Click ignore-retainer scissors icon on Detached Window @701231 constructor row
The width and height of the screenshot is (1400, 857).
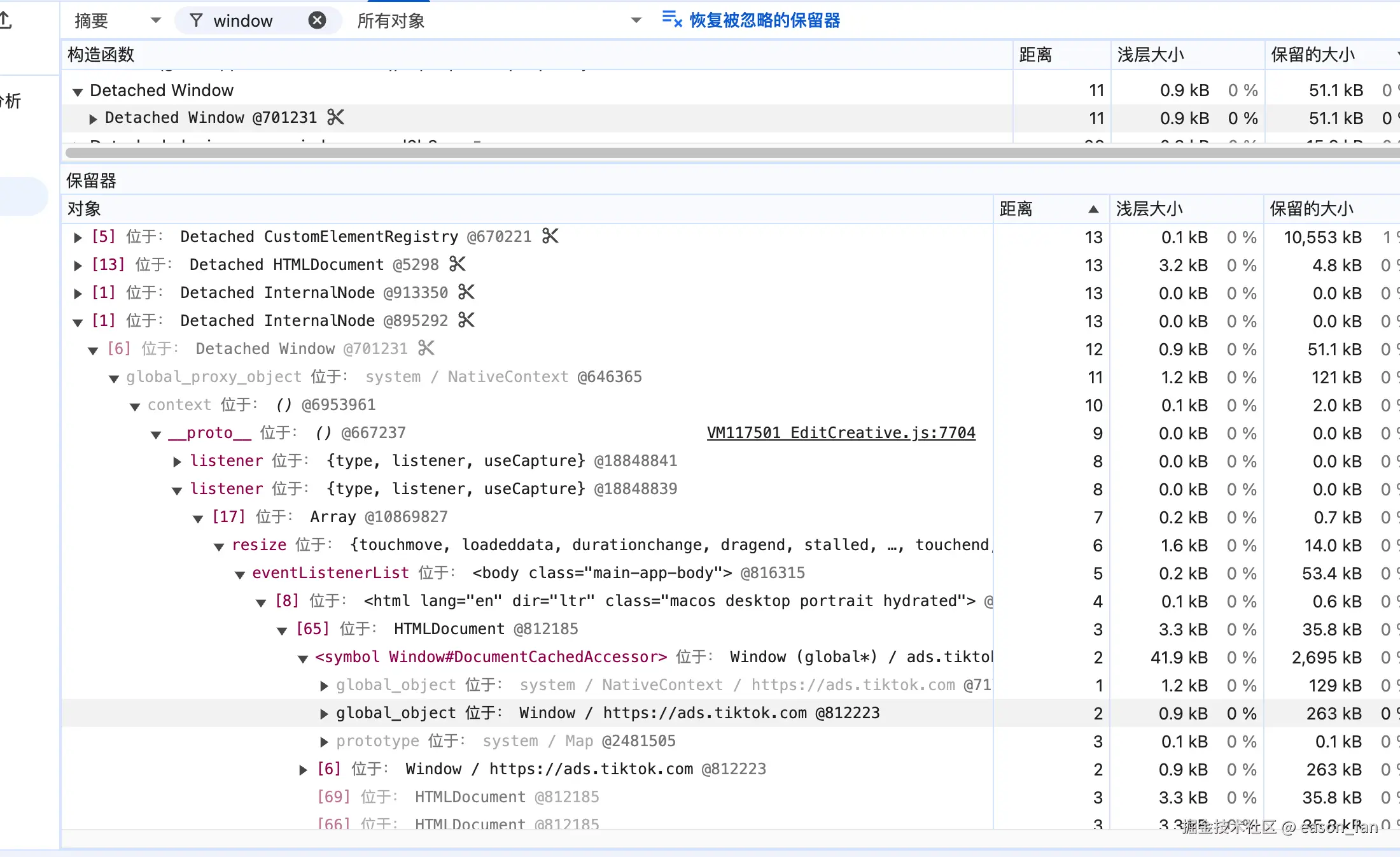point(335,117)
